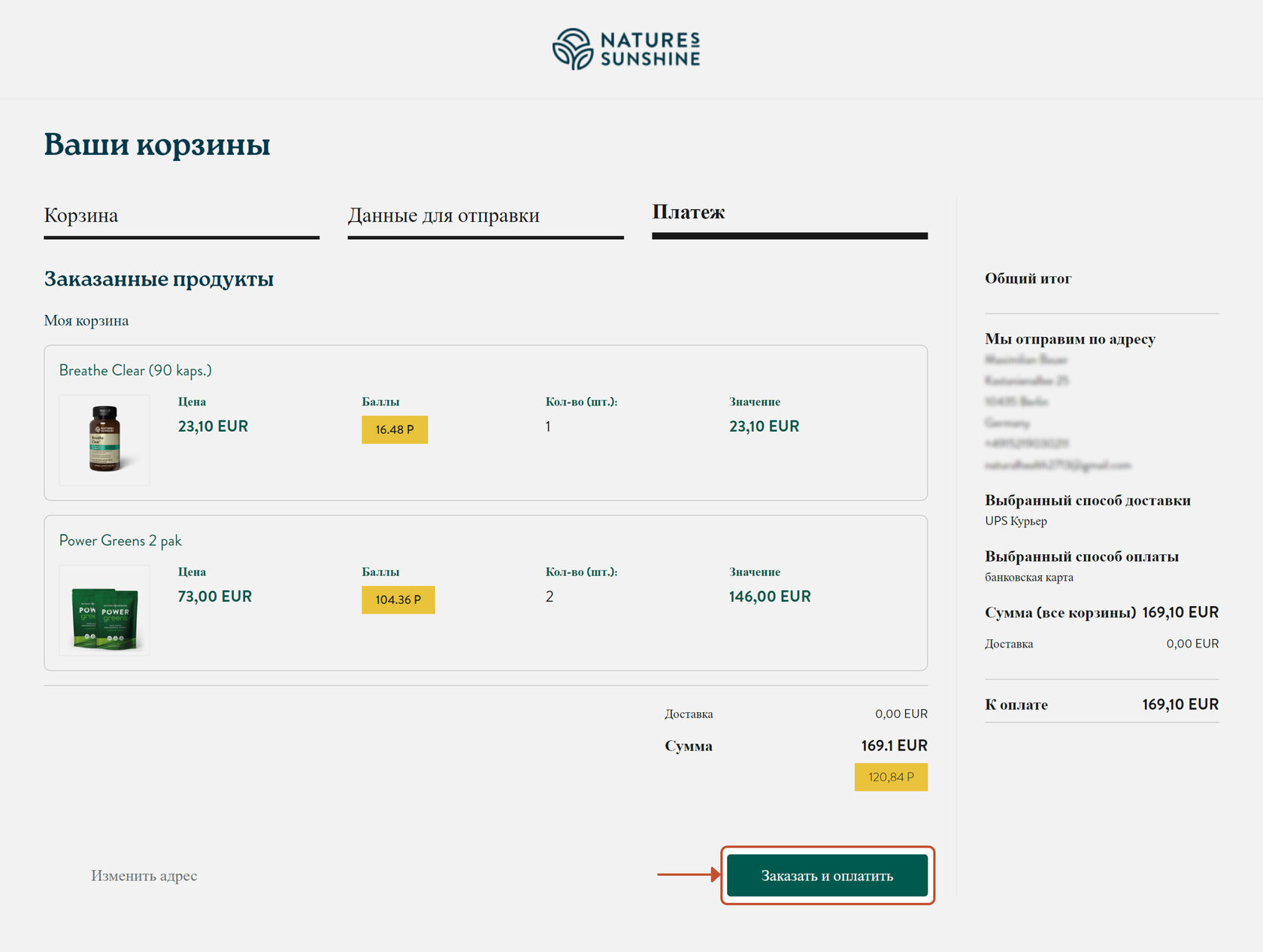The image size is (1263, 952).
Task: Click the Power Greens packages thumbnail
Action: point(104,610)
